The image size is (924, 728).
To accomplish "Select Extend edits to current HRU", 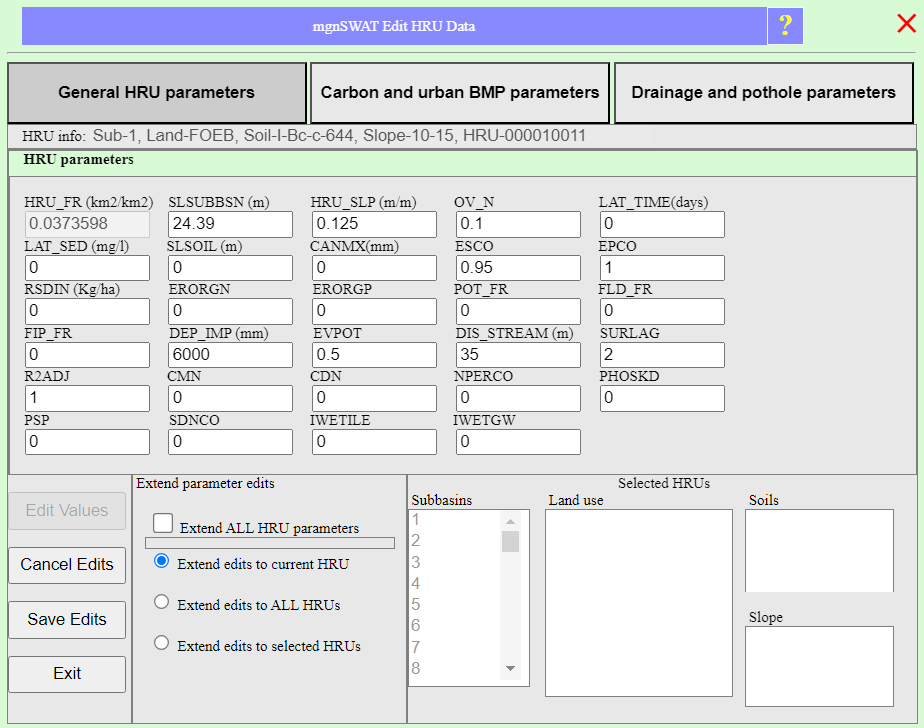I will tap(161, 561).
